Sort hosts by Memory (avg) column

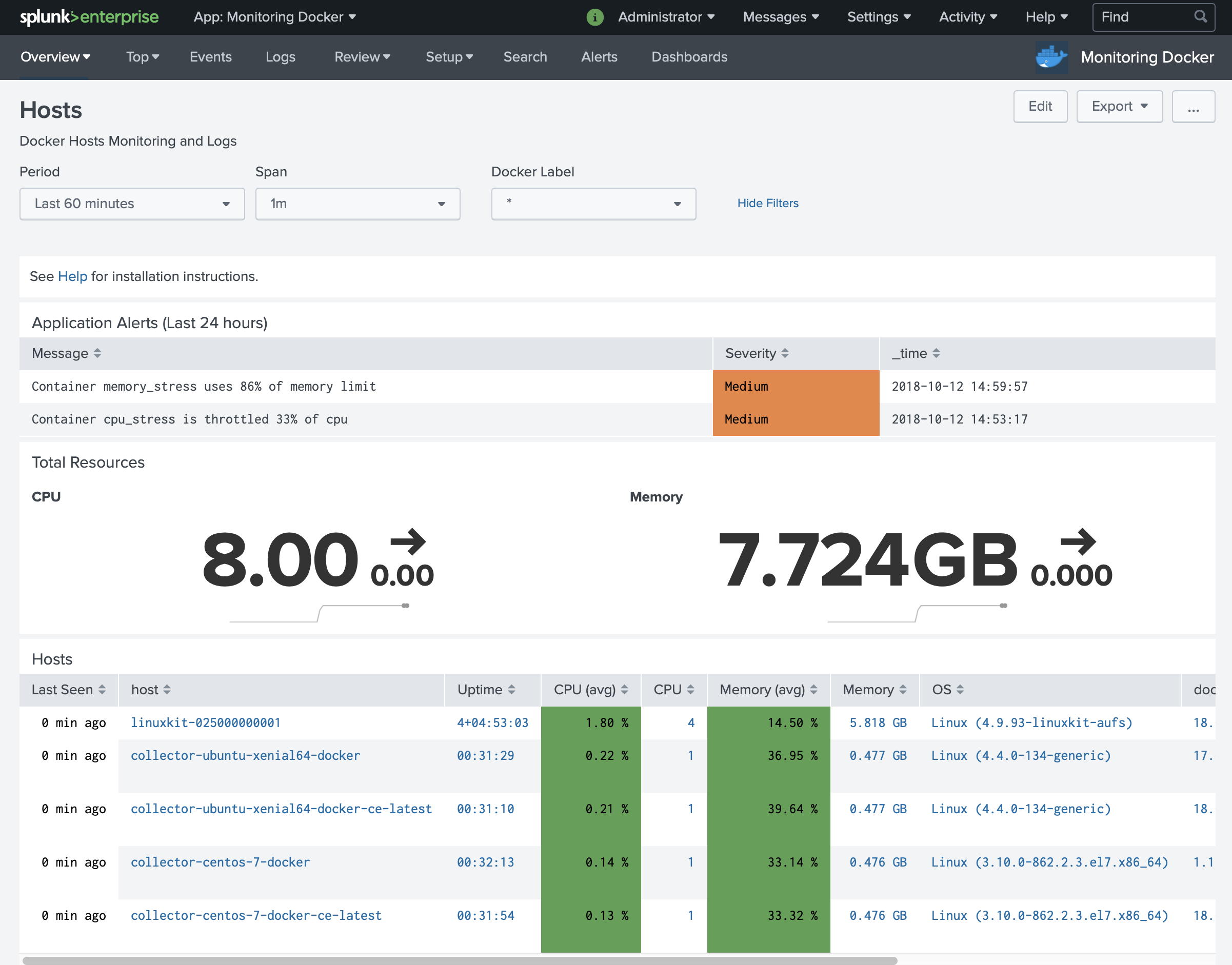pyautogui.click(x=768, y=690)
